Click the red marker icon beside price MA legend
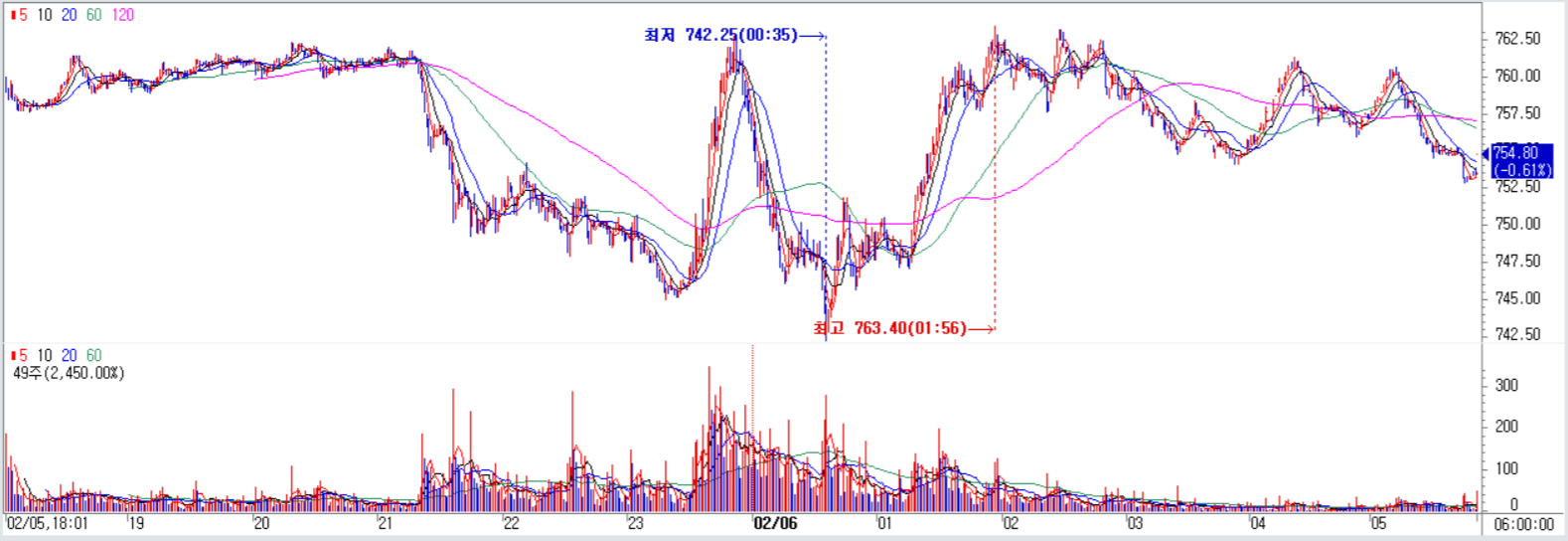 coord(12,15)
